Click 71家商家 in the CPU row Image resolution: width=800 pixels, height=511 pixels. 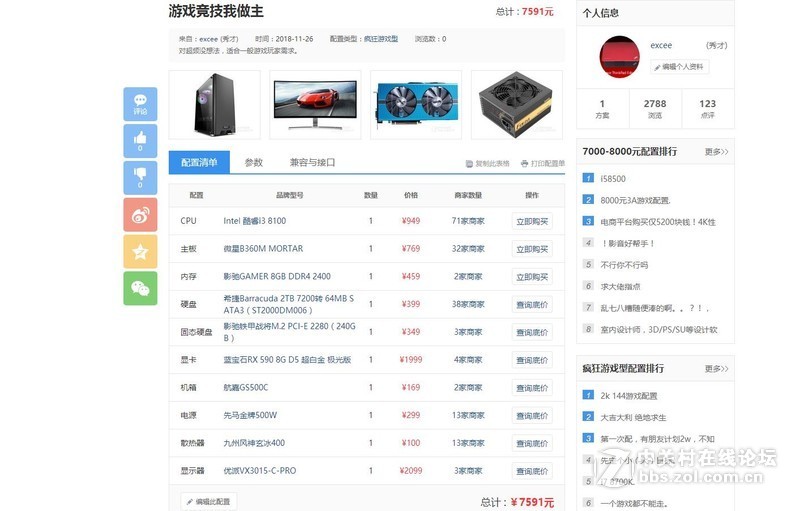point(468,221)
